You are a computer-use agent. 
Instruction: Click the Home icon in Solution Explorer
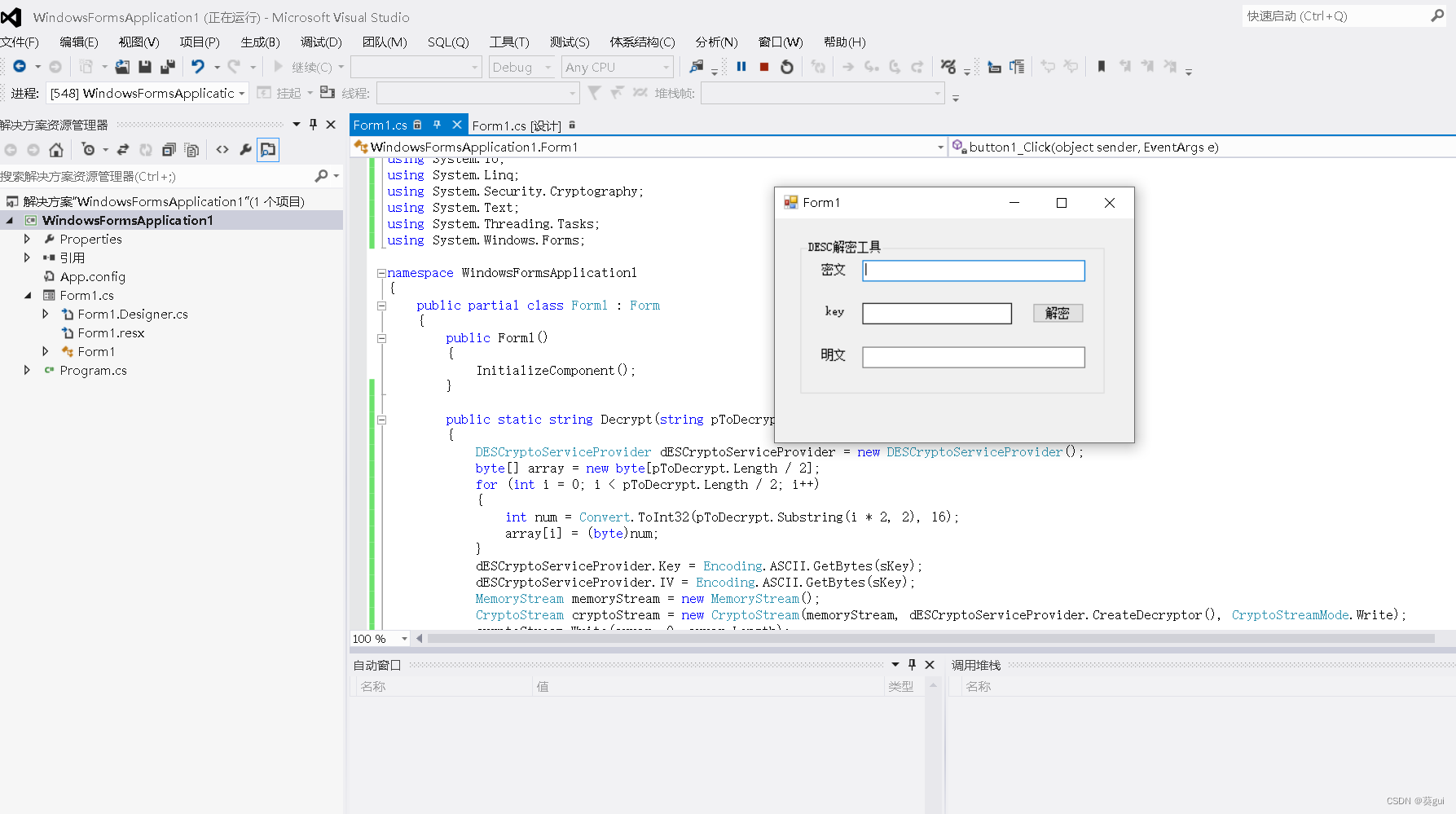pos(56,150)
